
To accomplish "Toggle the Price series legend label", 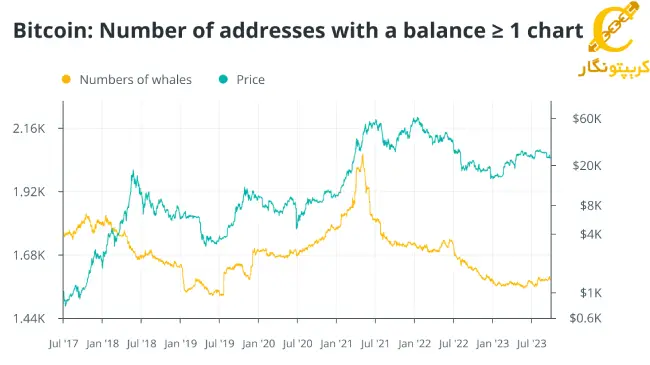I will tap(250, 80).
